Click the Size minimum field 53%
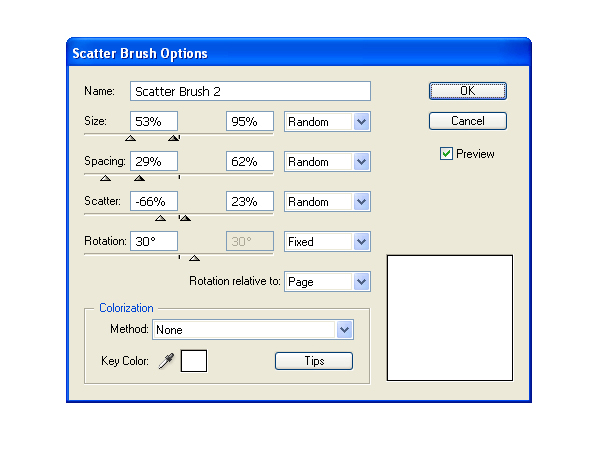Image resolution: width=600 pixels, height=450 pixels. coord(154,121)
